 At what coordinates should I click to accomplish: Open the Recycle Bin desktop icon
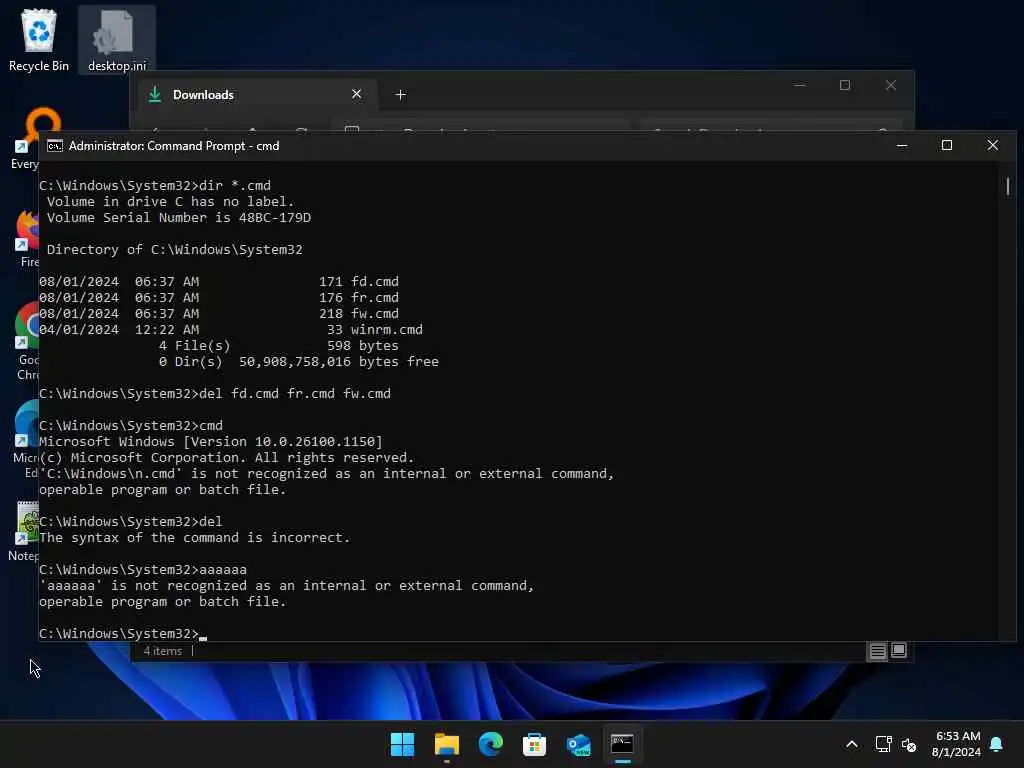39,39
